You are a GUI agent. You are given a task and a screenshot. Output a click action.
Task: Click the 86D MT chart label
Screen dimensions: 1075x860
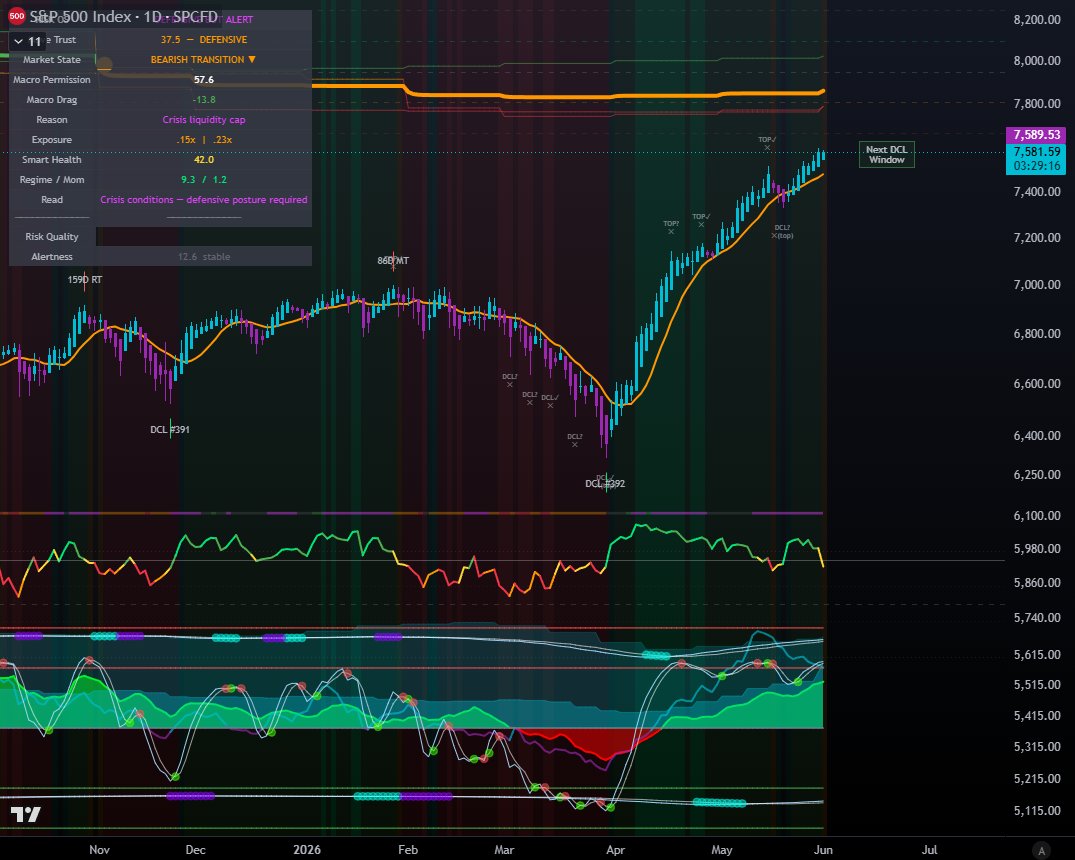click(x=393, y=261)
